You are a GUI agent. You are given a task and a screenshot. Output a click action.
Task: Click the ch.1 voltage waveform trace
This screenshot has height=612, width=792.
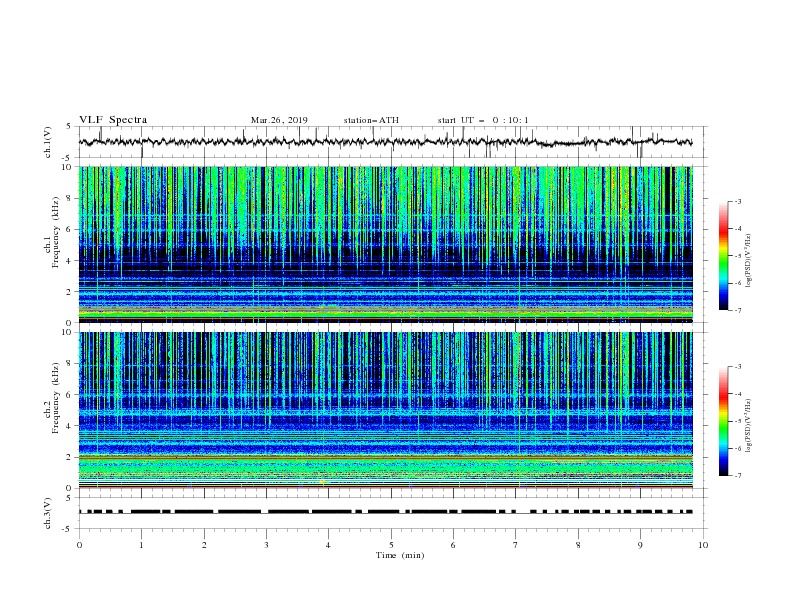pyautogui.click(x=385, y=142)
